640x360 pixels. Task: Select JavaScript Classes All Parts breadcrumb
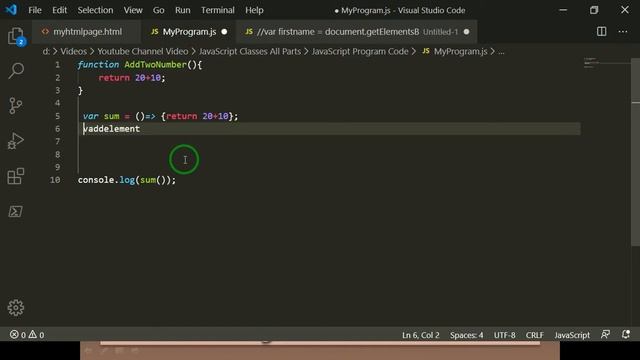[x=250, y=51]
